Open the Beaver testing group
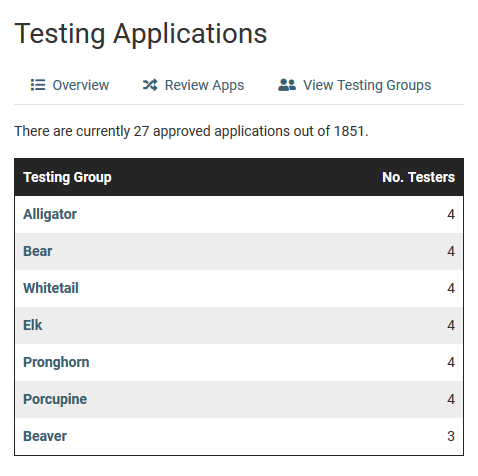The width and height of the screenshot is (478, 476). tap(45, 436)
